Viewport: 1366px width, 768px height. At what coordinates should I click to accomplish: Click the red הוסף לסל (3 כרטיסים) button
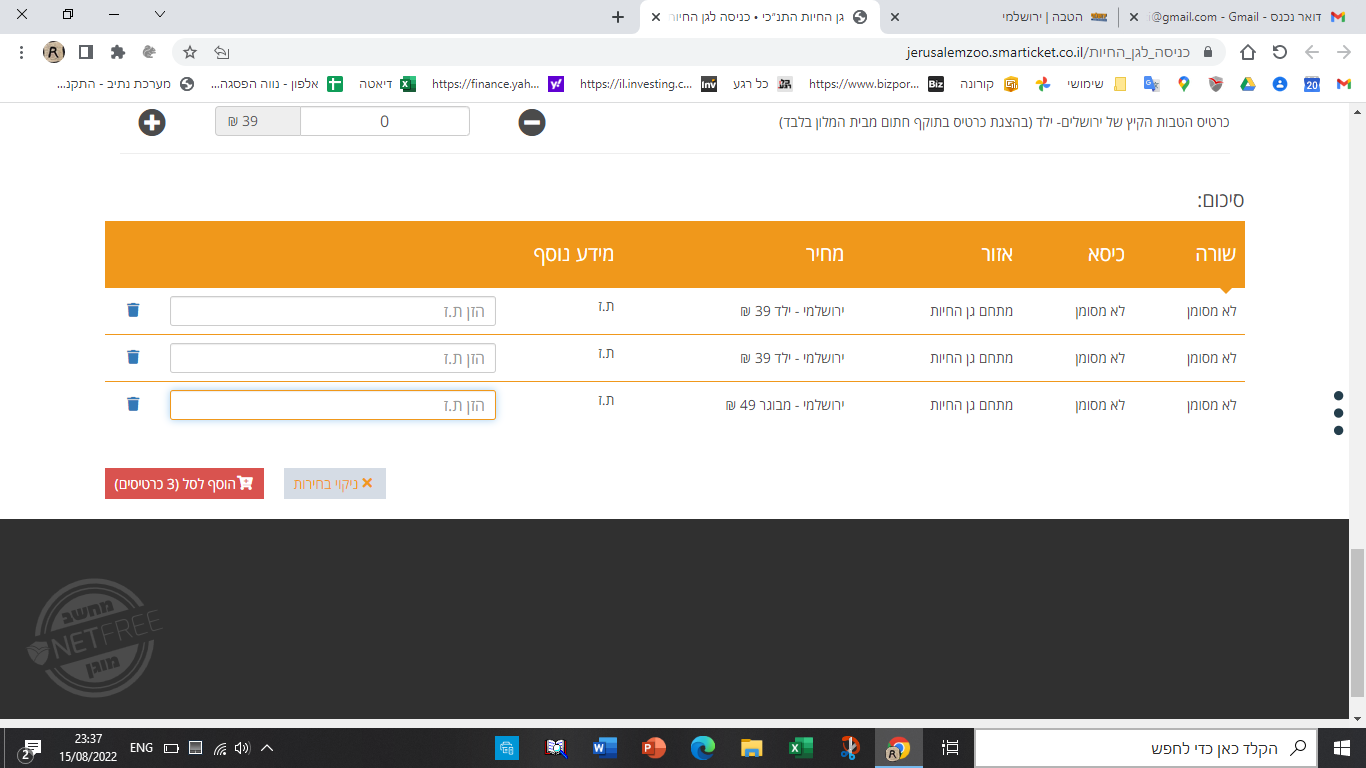[184, 484]
